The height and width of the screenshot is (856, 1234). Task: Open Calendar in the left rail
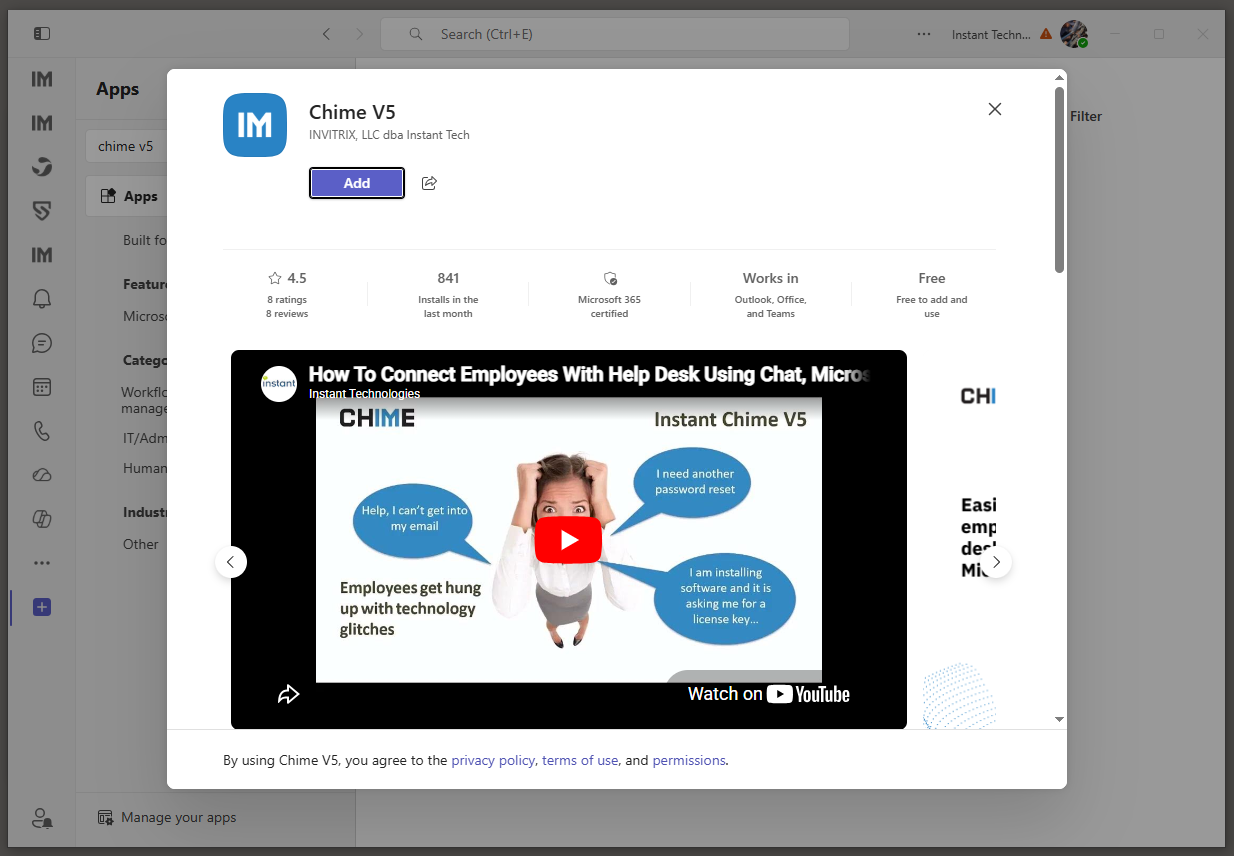click(42, 387)
